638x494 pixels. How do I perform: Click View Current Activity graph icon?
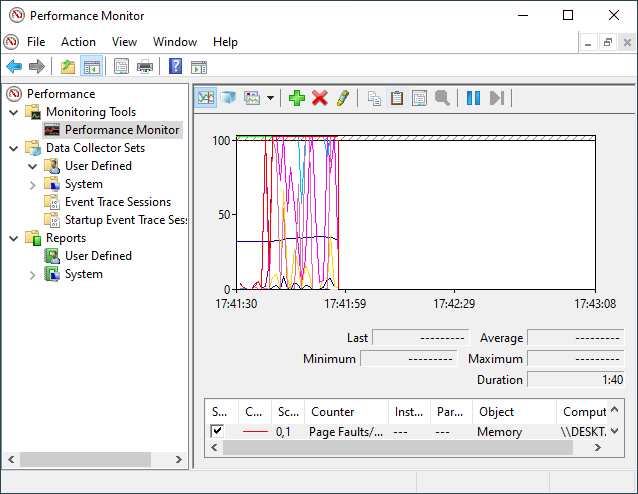(x=205, y=98)
